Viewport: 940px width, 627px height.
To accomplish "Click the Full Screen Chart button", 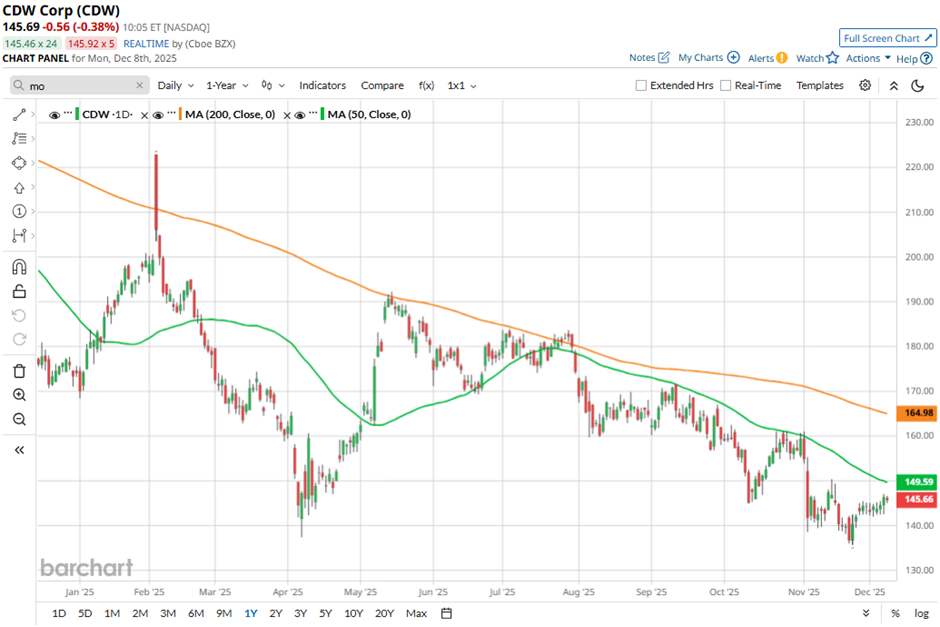I will [x=887, y=38].
